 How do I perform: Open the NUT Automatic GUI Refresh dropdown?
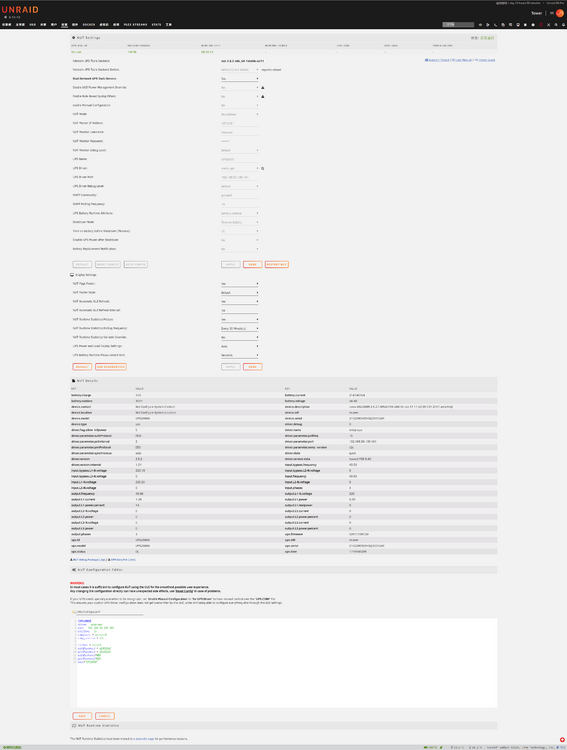click(x=240, y=301)
